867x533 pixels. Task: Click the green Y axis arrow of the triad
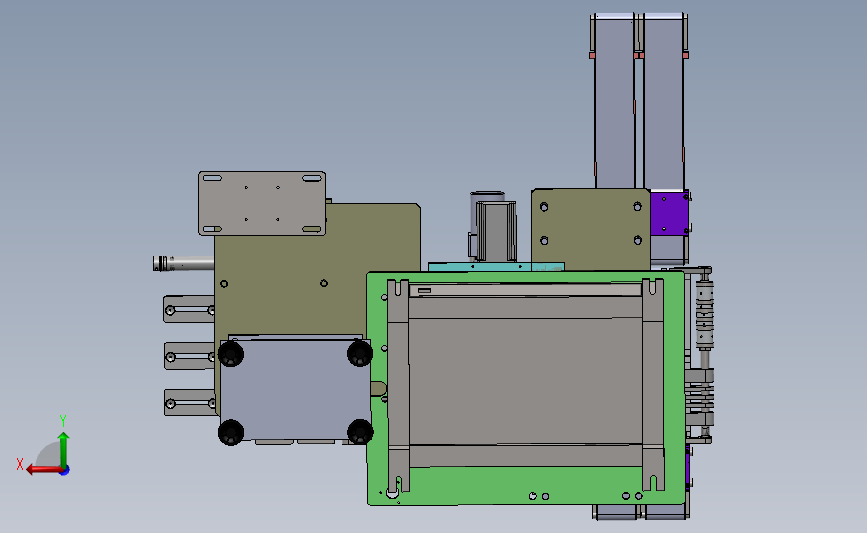tap(64, 450)
